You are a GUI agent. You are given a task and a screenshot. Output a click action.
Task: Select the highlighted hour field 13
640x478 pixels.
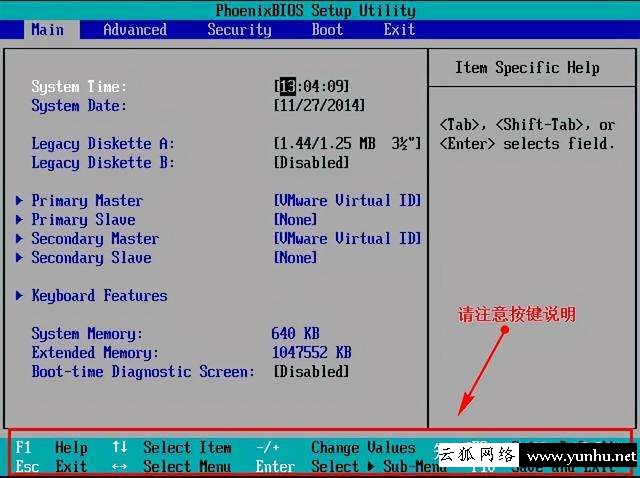click(288, 86)
